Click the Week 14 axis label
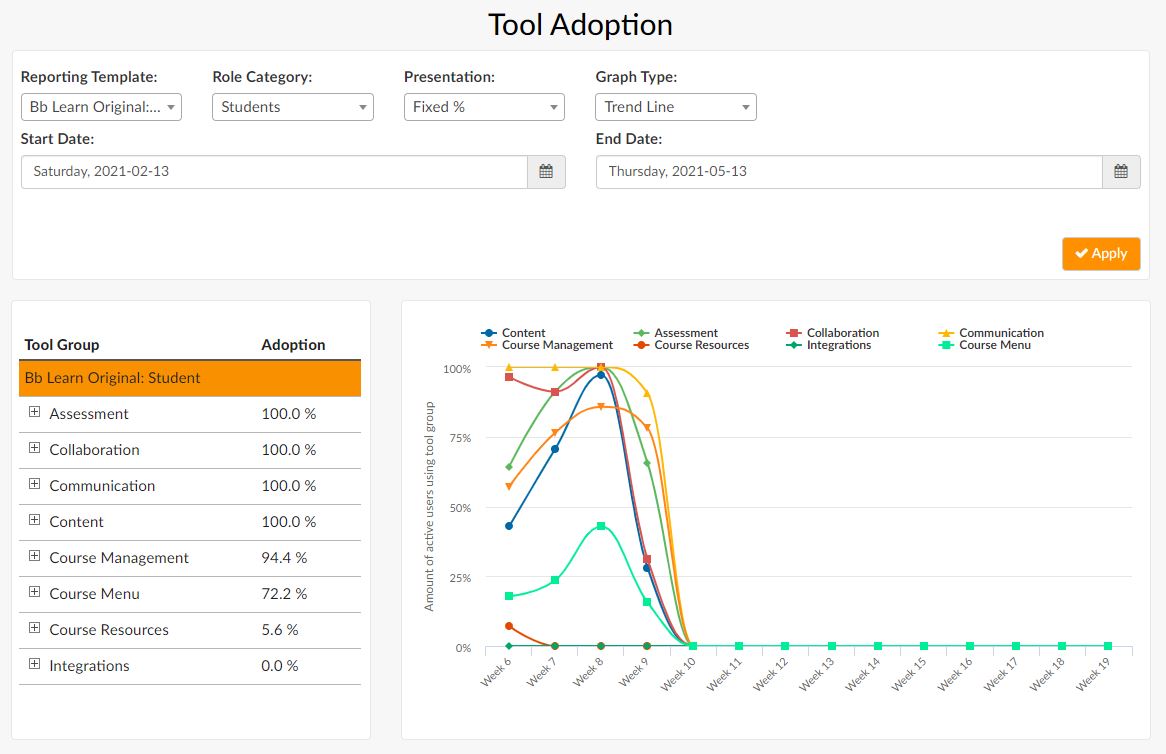Viewport: 1166px width, 754px height. (862, 674)
